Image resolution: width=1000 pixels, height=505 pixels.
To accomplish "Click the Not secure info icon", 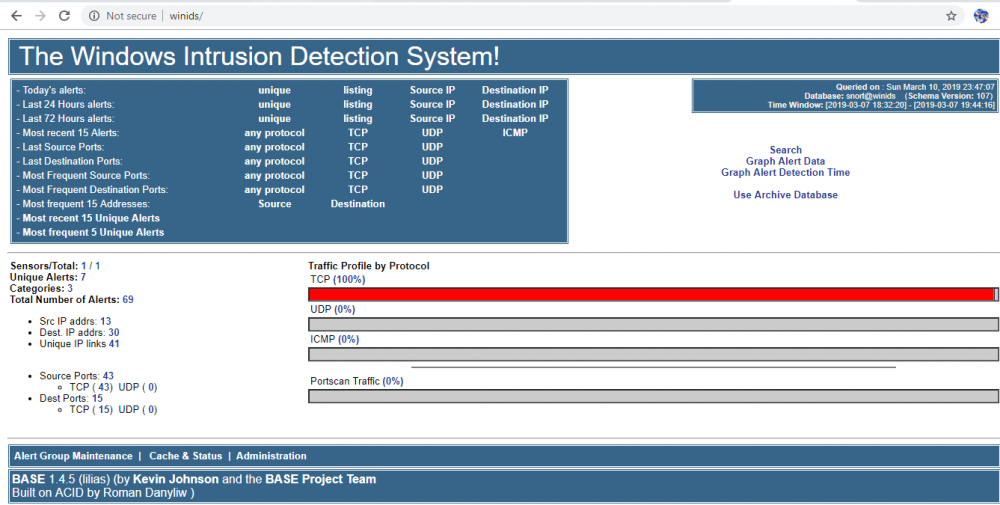I will [x=94, y=16].
